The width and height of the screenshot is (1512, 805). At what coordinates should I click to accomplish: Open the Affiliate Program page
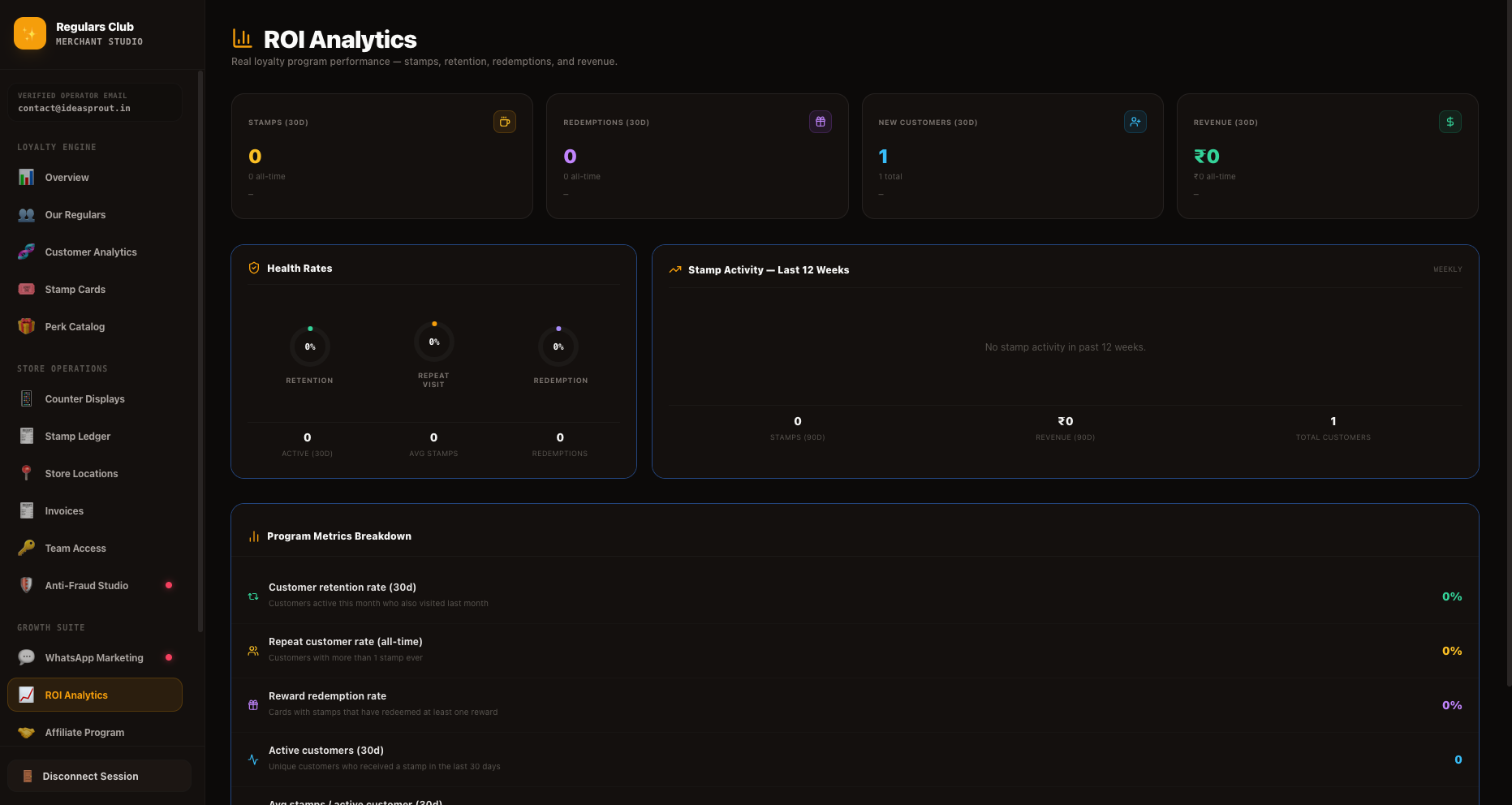(95, 732)
